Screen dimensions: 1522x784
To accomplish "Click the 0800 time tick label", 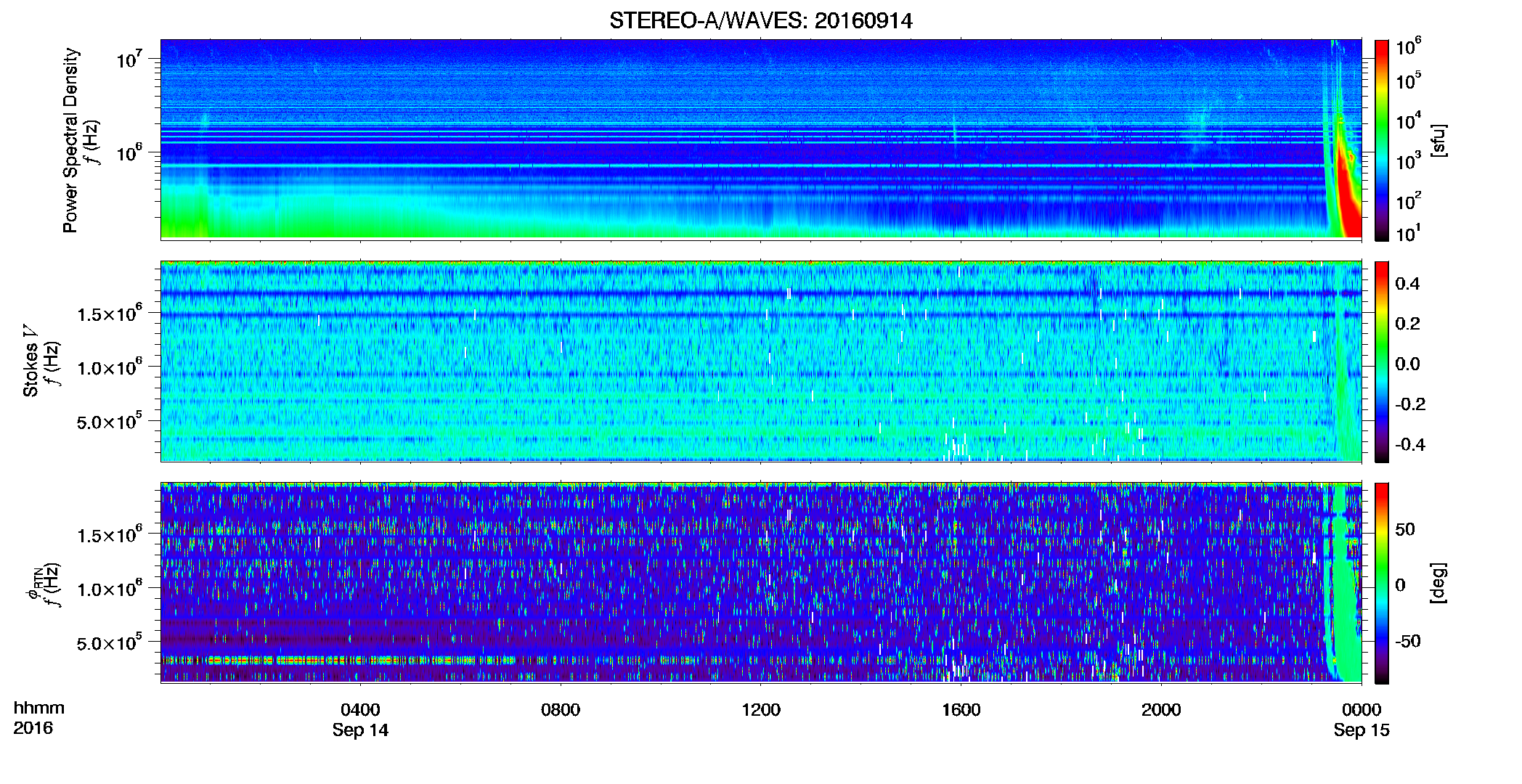I will (x=561, y=709).
